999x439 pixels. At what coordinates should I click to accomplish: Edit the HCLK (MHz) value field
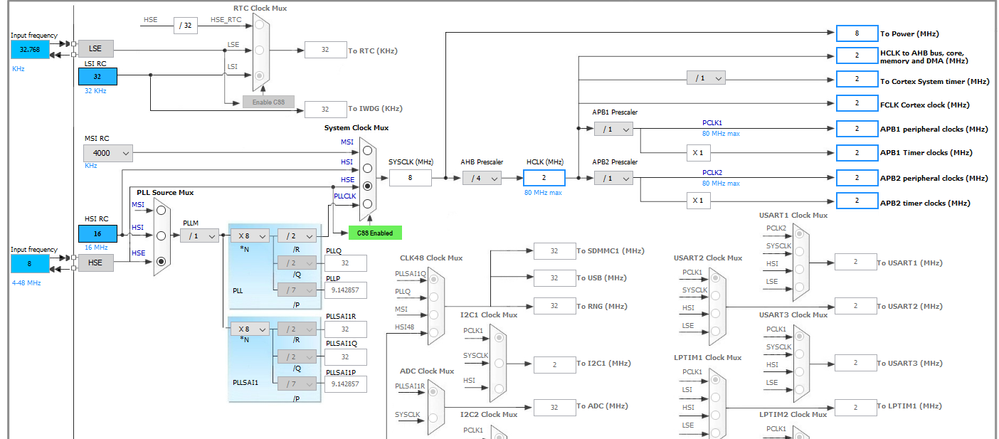[544, 178]
